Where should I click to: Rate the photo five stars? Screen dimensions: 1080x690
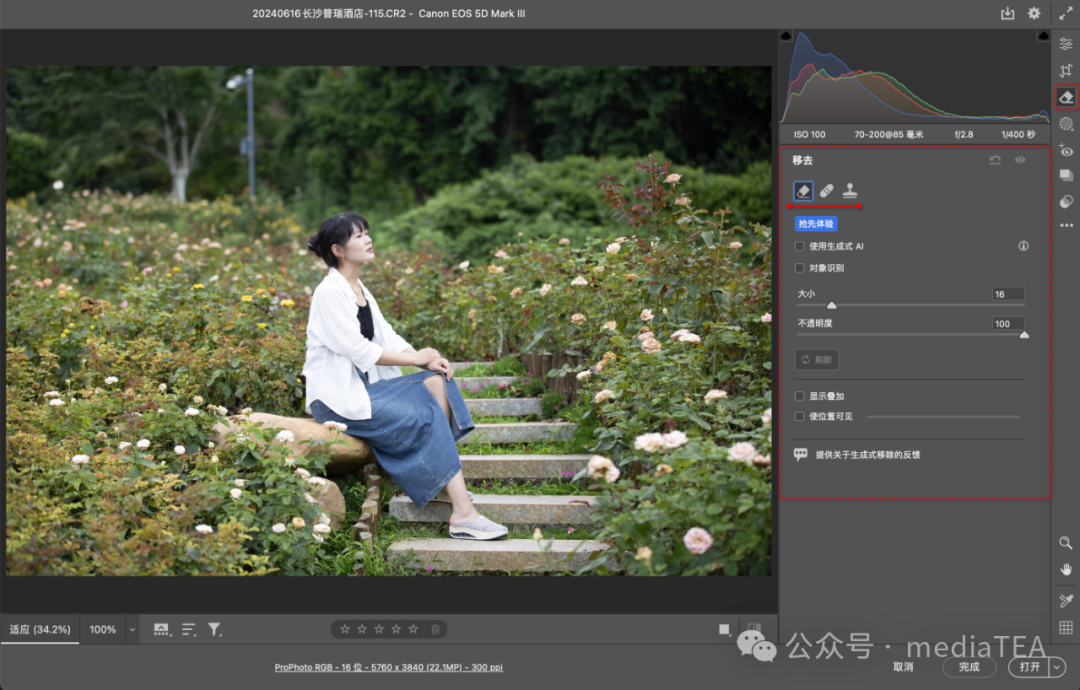point(413,629)
